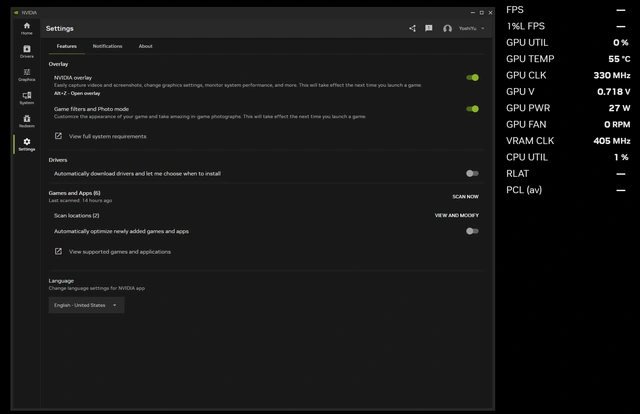This screenshot has height=414, width=640.
Task: Open the System section in sidebar
Action: tap(27, 98)
